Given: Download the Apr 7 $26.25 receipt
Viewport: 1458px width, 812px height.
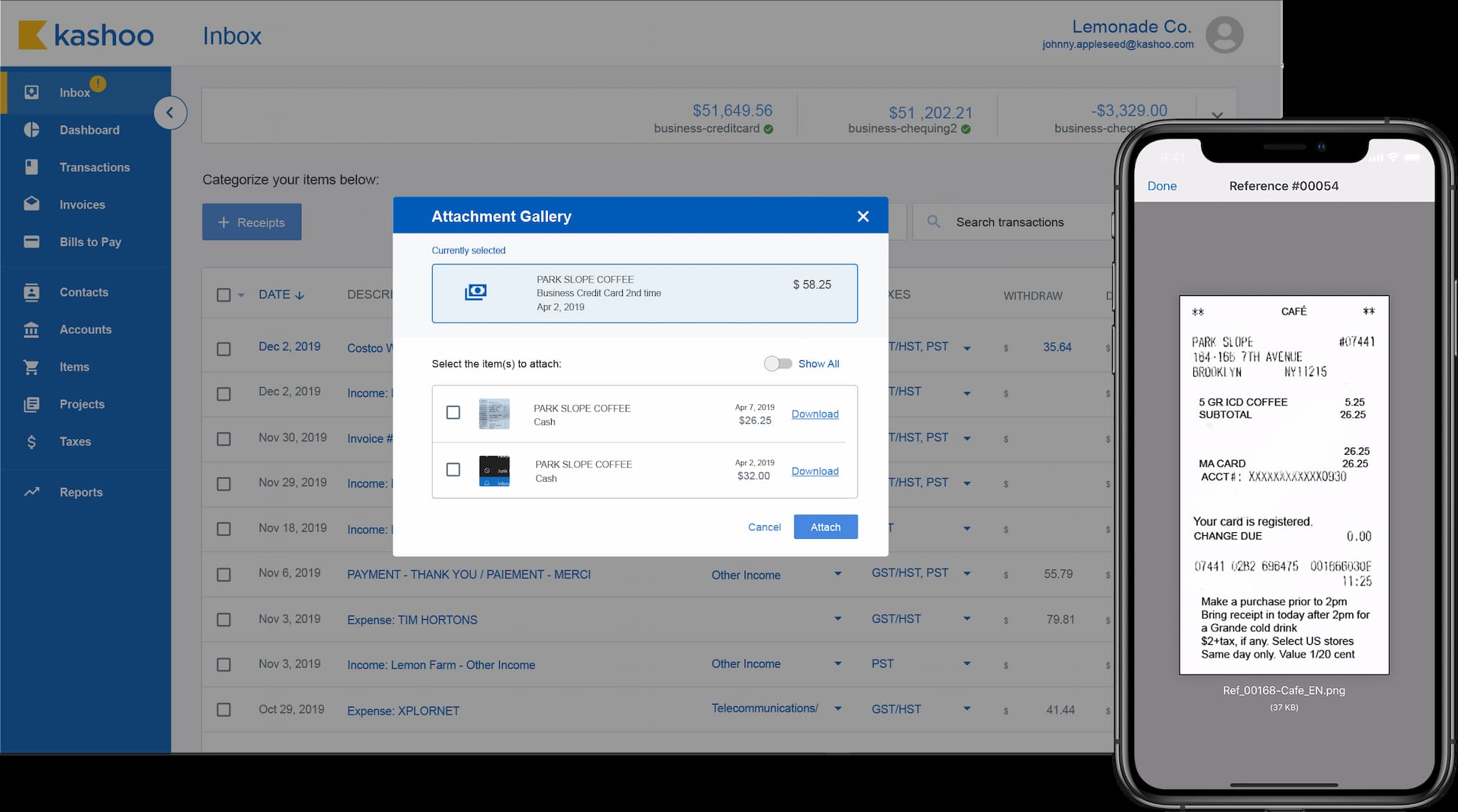Looking at the screenshot, I should click(x=815, y=414).
